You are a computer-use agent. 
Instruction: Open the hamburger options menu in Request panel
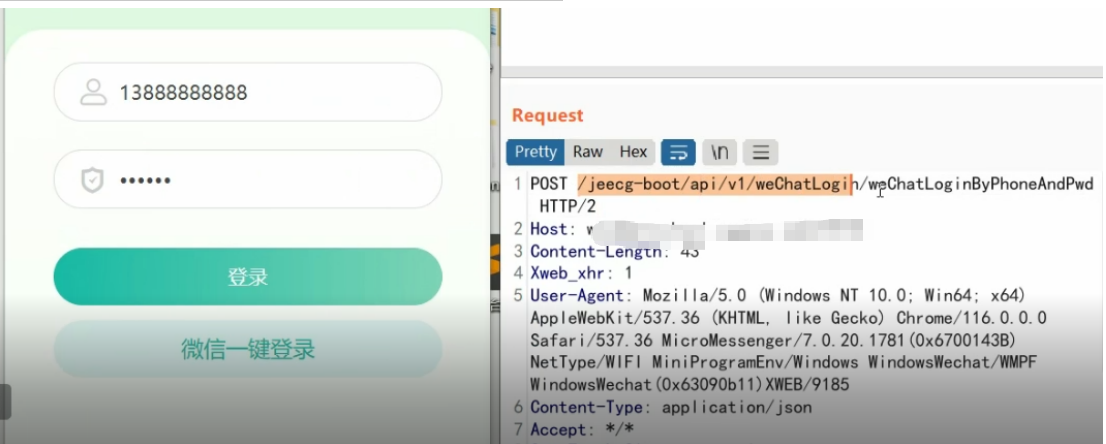pos(760,152)
